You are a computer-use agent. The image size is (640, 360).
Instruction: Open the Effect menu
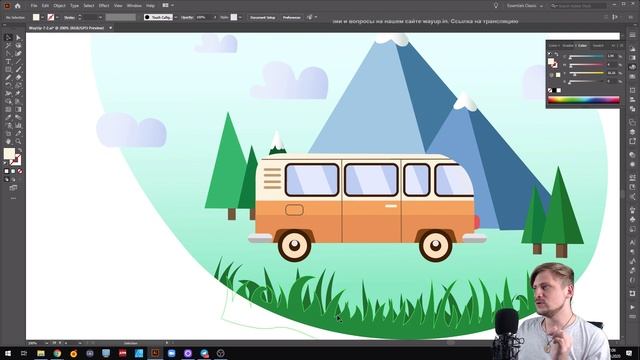click(104, 6)
